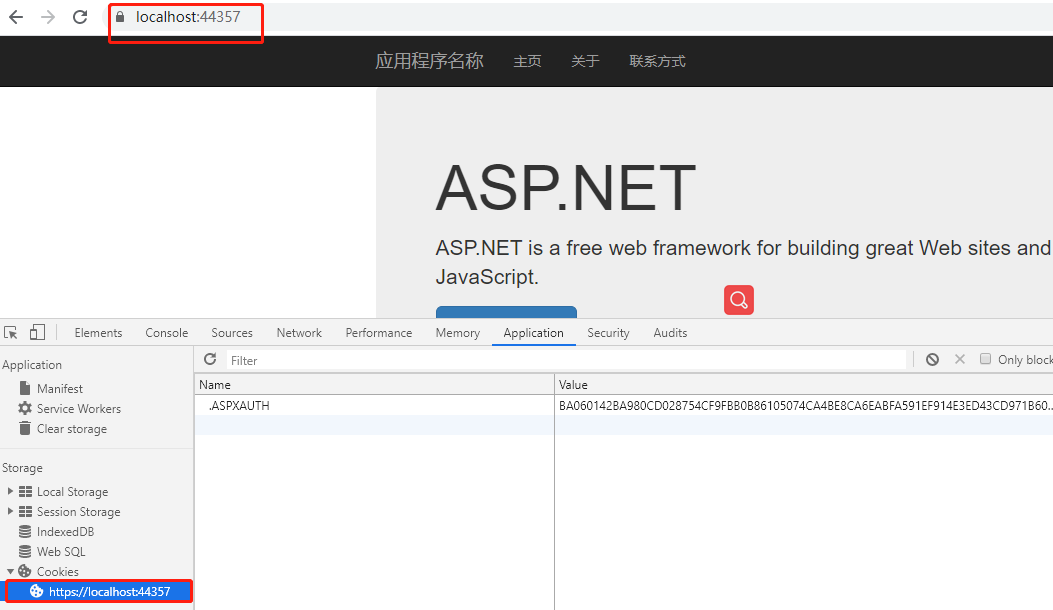Switch to the Elements tab

[98, 333]
